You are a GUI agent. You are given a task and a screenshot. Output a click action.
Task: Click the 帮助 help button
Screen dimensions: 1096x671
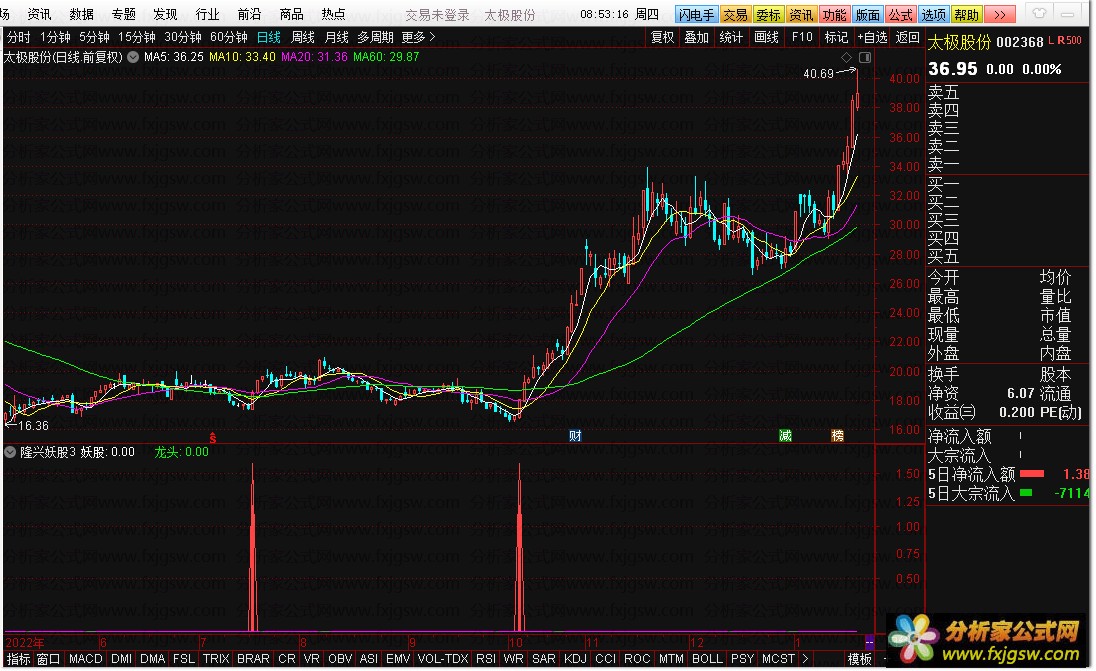pos(967,15)
